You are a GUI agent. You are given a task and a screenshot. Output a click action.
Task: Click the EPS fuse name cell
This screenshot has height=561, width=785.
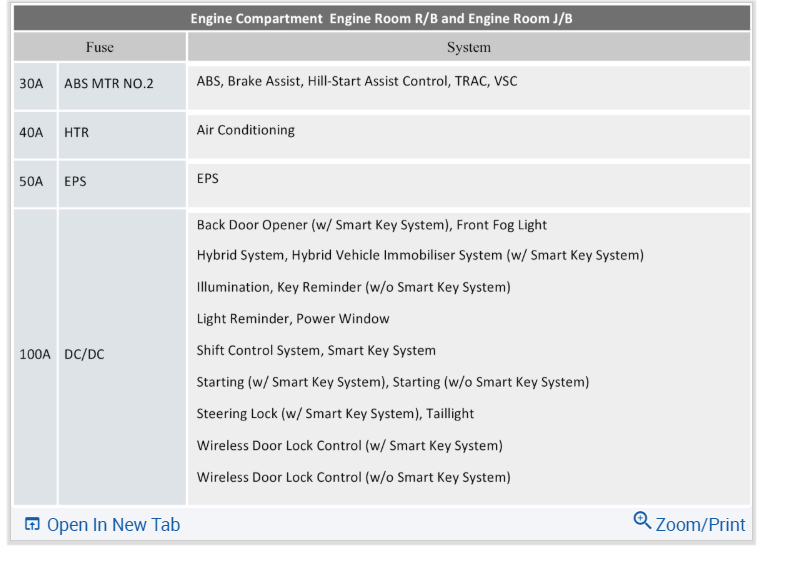pos(75,182)
